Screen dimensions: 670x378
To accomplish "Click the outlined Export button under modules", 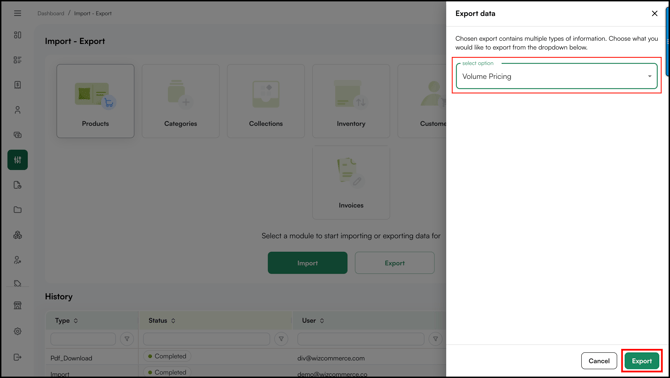I will [394, 263].
